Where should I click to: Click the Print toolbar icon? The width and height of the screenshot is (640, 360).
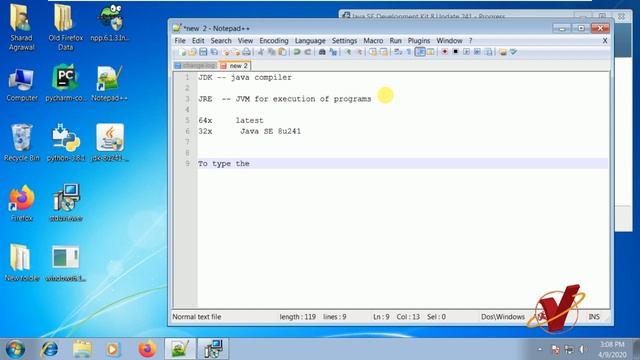[247, 52]
